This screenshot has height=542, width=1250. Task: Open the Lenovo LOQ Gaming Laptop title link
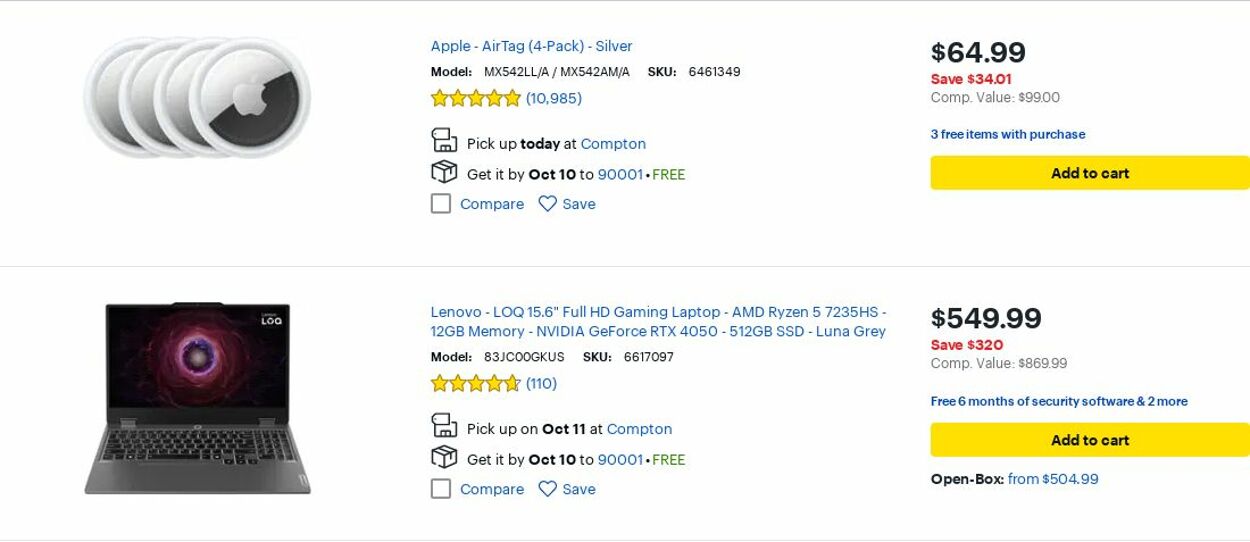click(657, 322)
